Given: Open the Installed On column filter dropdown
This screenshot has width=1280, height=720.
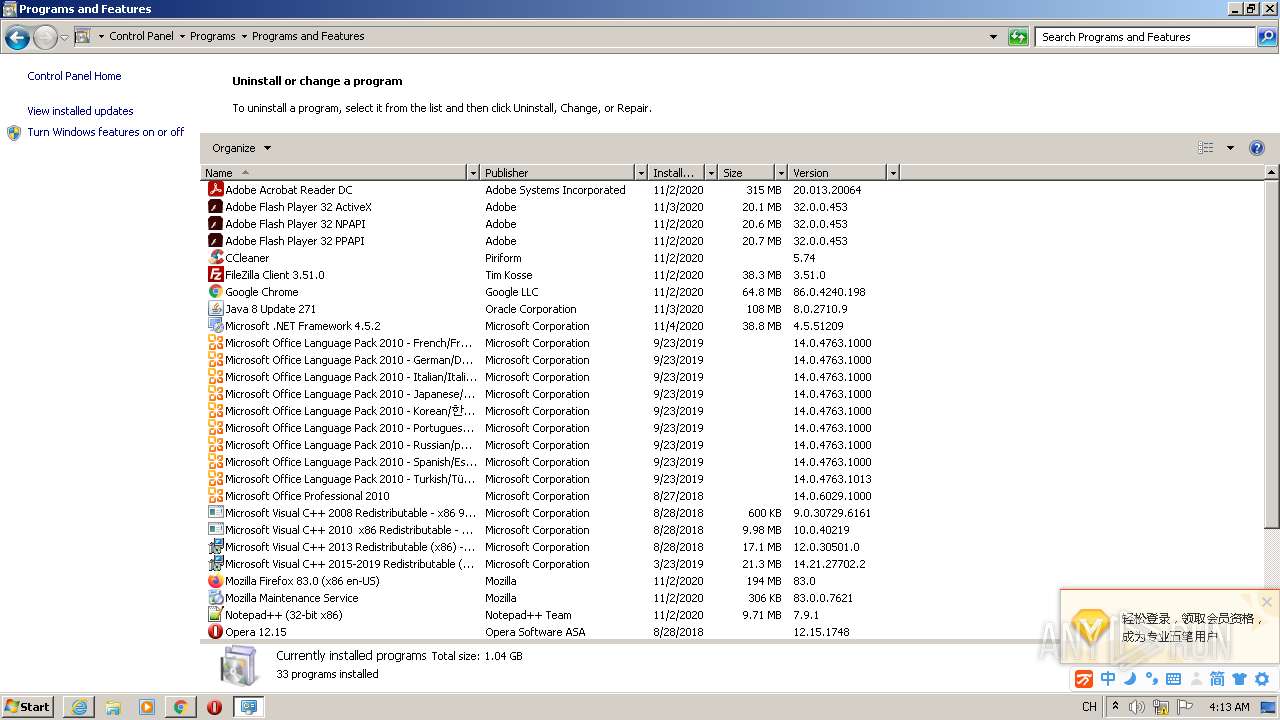Looking at the screenshot, I should pyautogui.click(x=711, y=173).
